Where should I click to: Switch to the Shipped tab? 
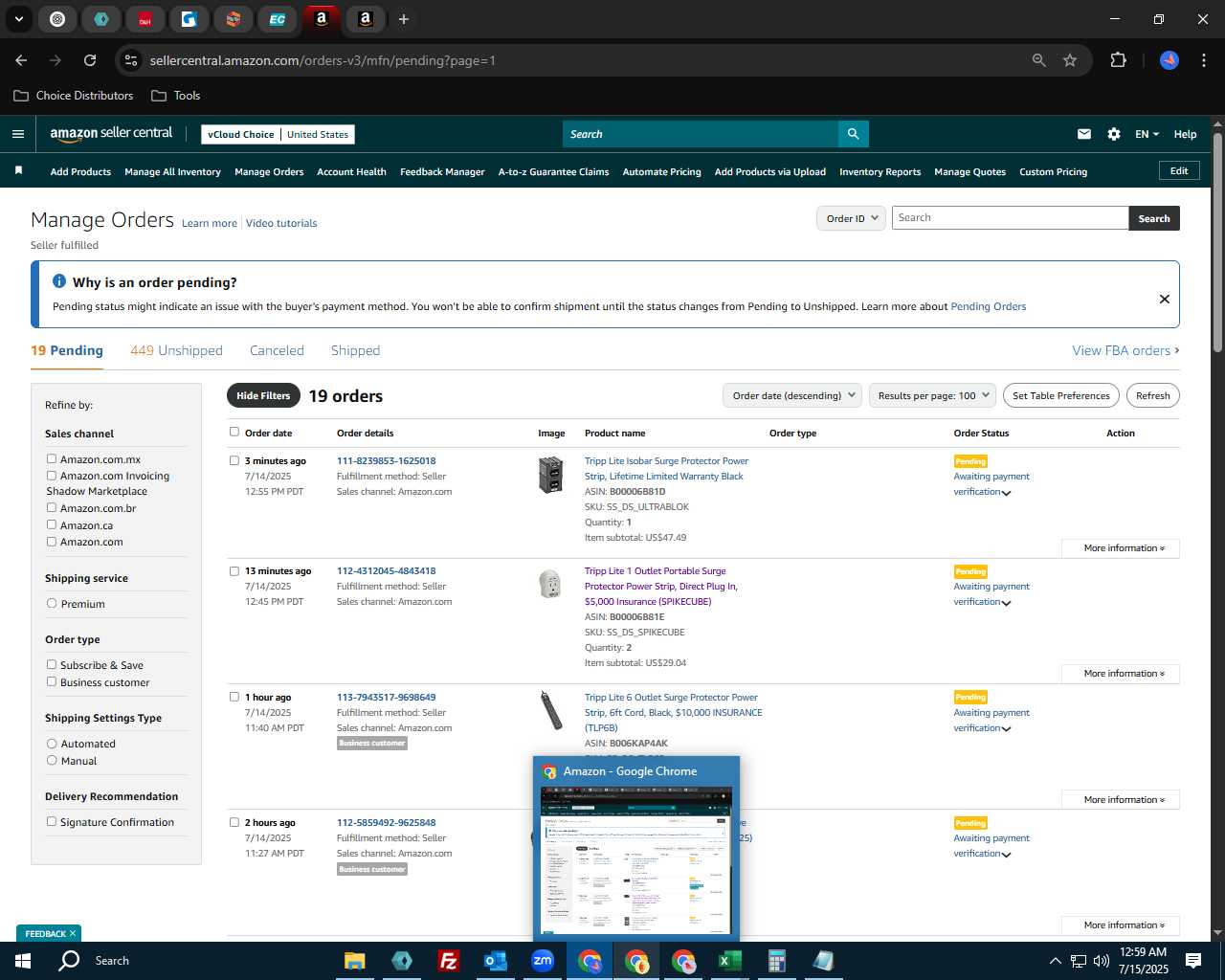[355, 350]
